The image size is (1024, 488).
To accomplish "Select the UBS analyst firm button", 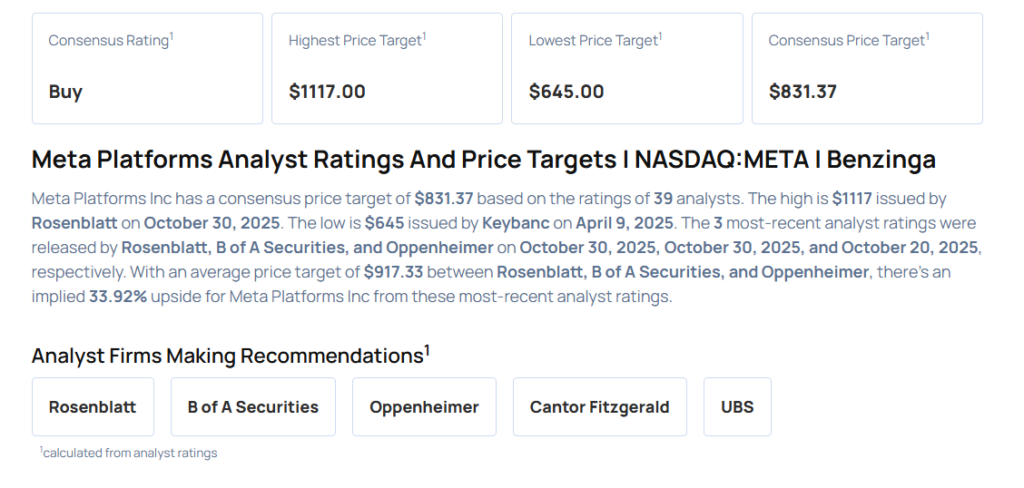I will pos(737,407).
